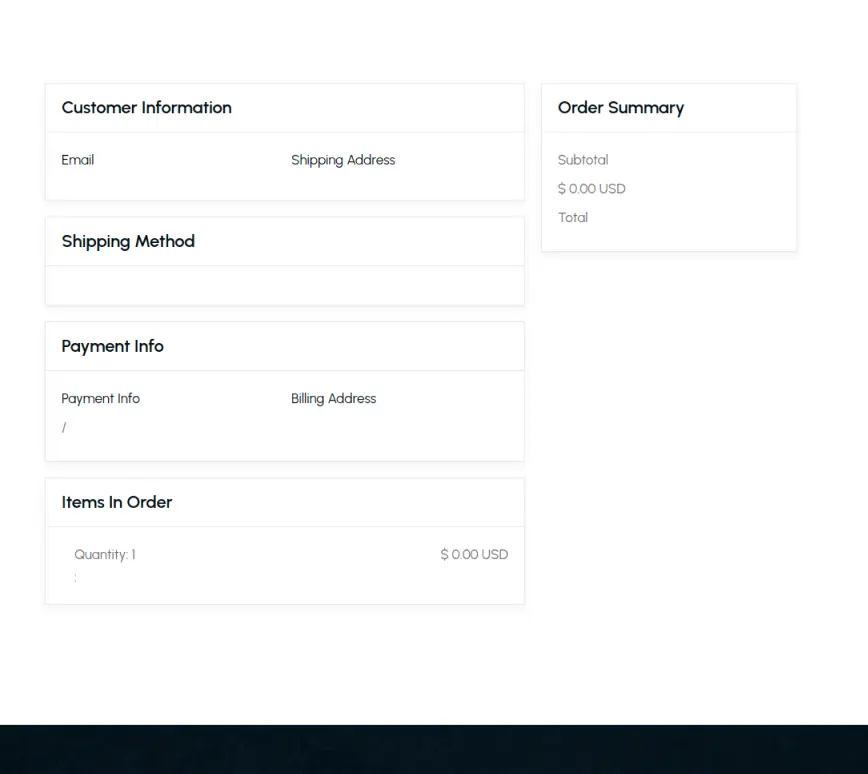Click the Order Summary heading
Image resolution: width=868 pixels, height=774 pixels.
(x=620, y=107)
